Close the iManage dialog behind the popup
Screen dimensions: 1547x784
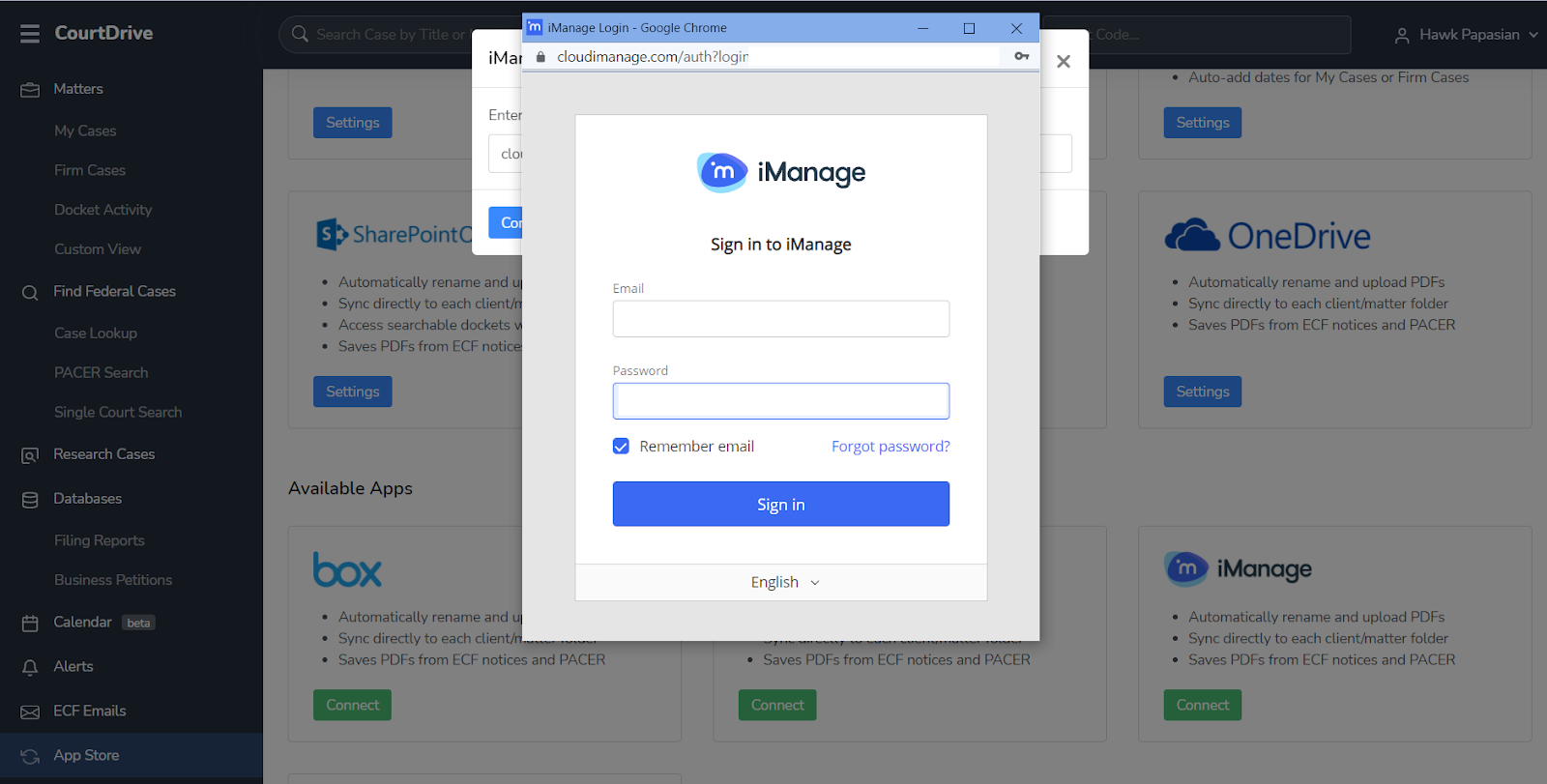click(1064, 62)
